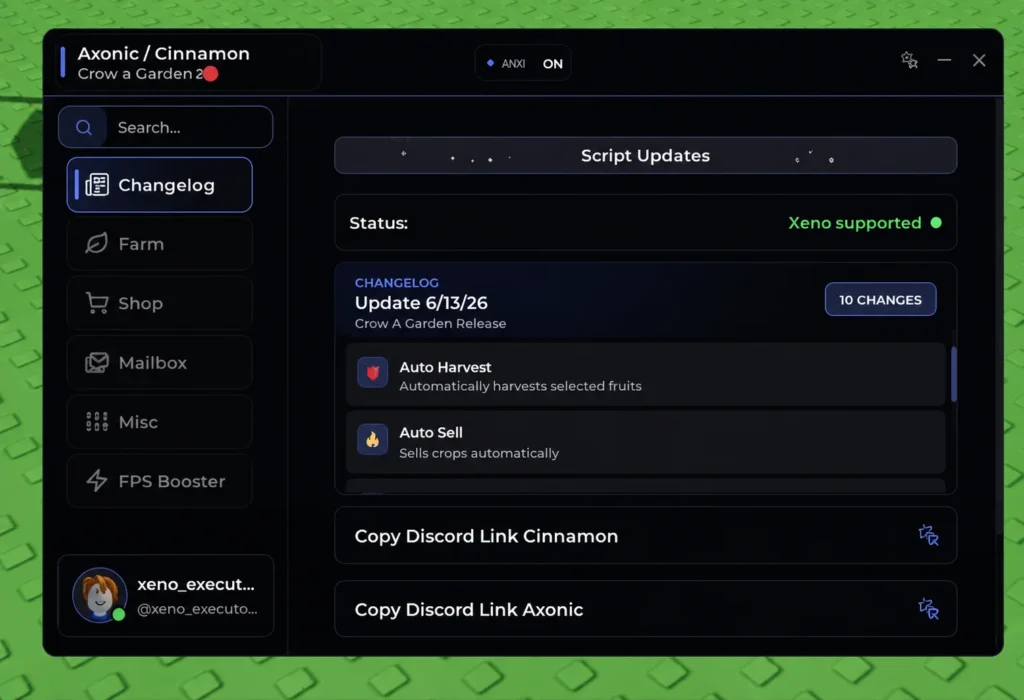Click the user avatar picture

coord(100,594)
